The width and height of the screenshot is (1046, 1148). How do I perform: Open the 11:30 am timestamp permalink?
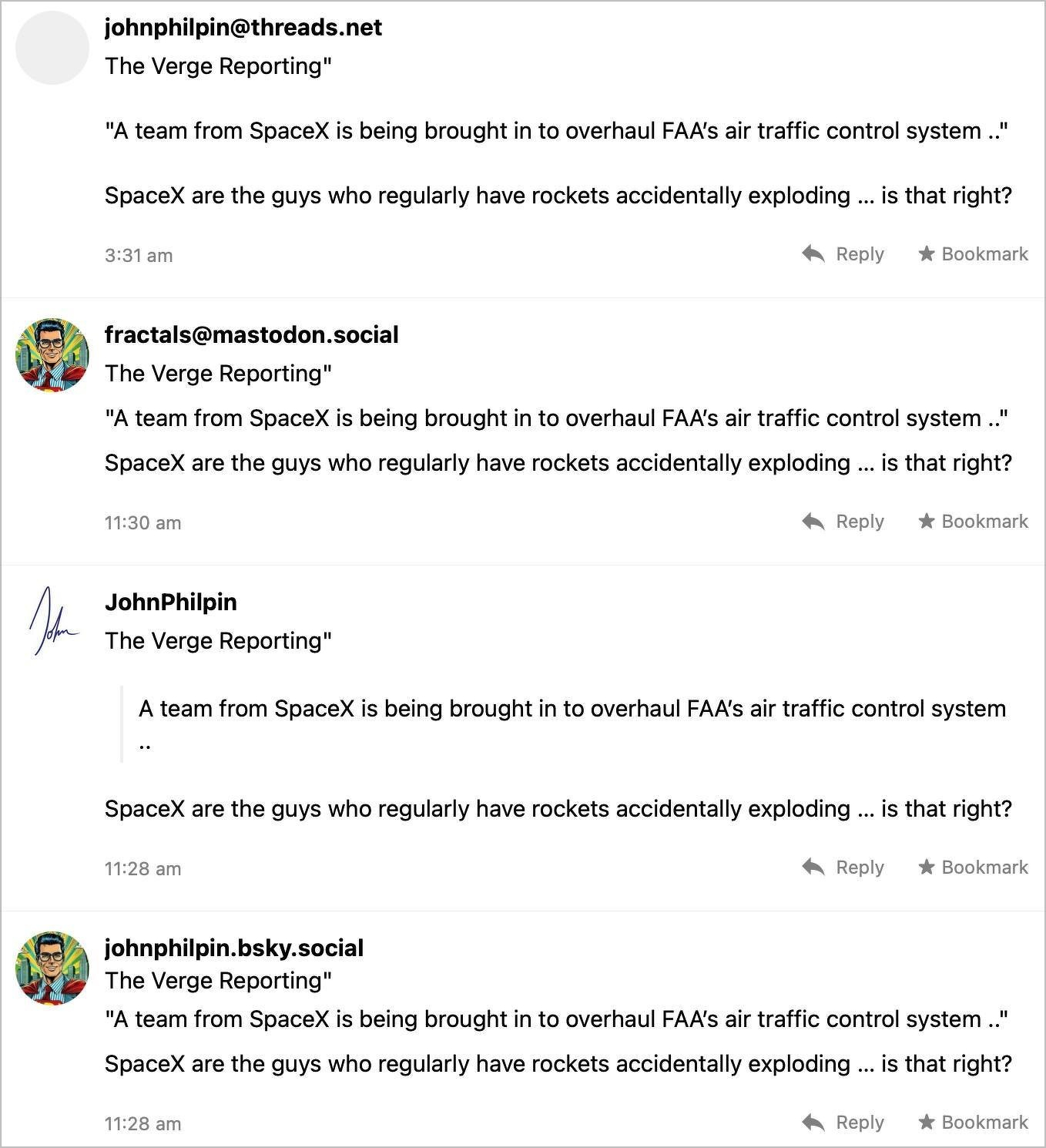[142, 523]
